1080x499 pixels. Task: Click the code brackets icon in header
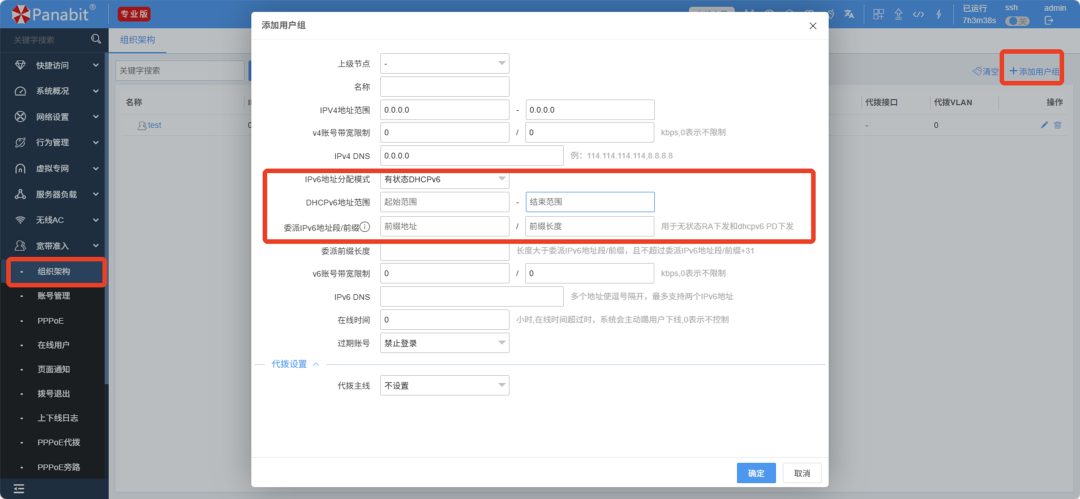click(918, 14)
